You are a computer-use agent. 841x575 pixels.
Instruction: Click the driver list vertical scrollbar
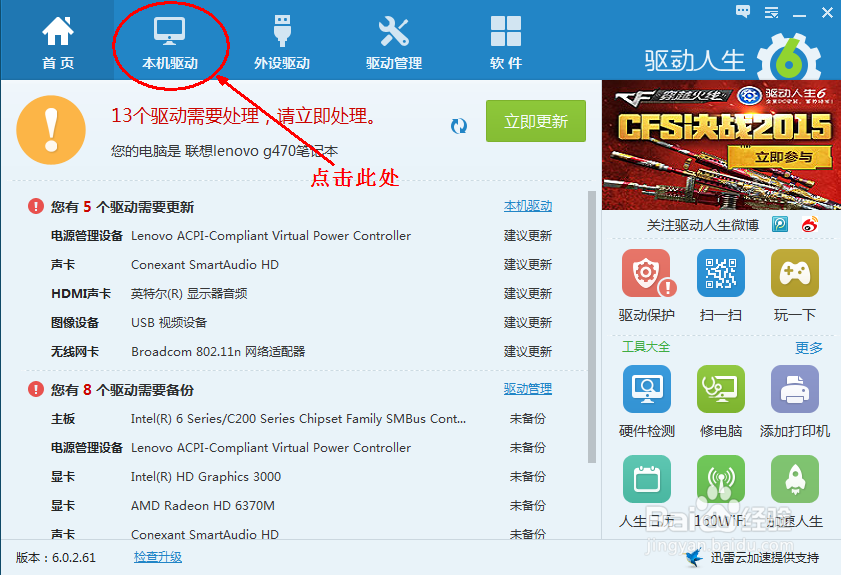pyautogui.click(x=592, y=327)
